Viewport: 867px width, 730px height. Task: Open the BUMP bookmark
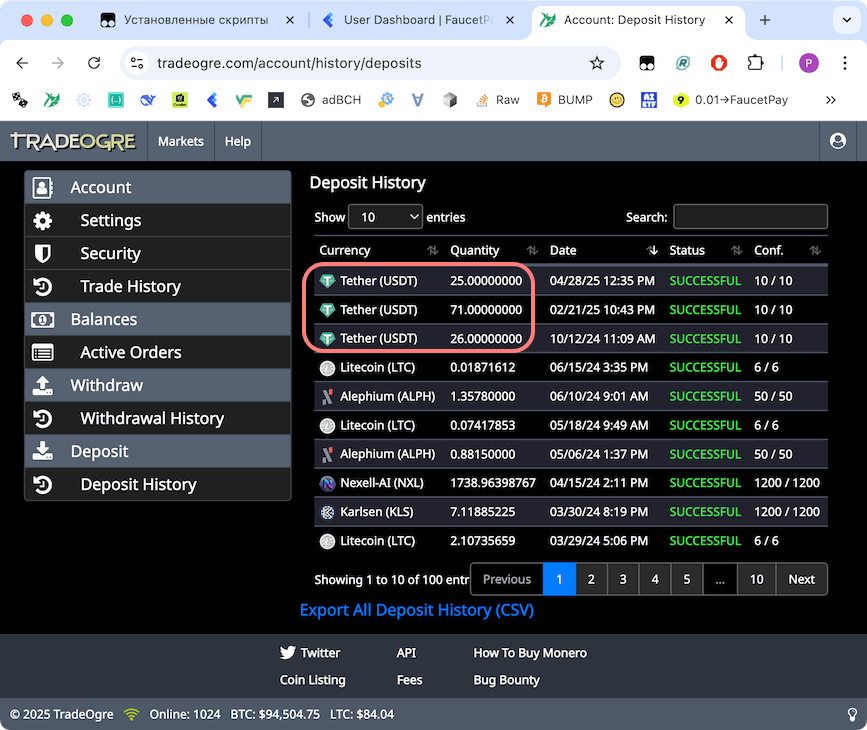565,100
